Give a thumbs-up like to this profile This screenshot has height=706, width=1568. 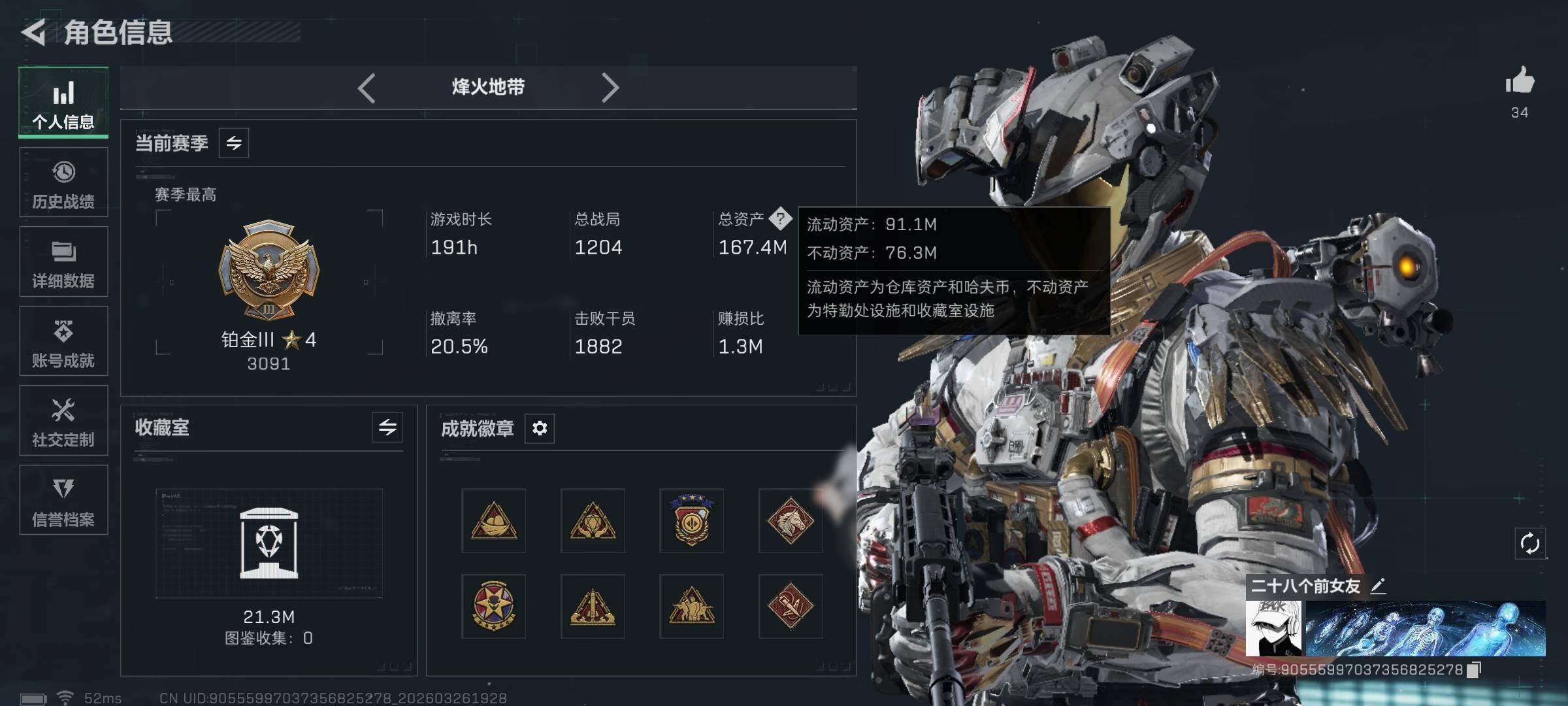click(1520, 81)
